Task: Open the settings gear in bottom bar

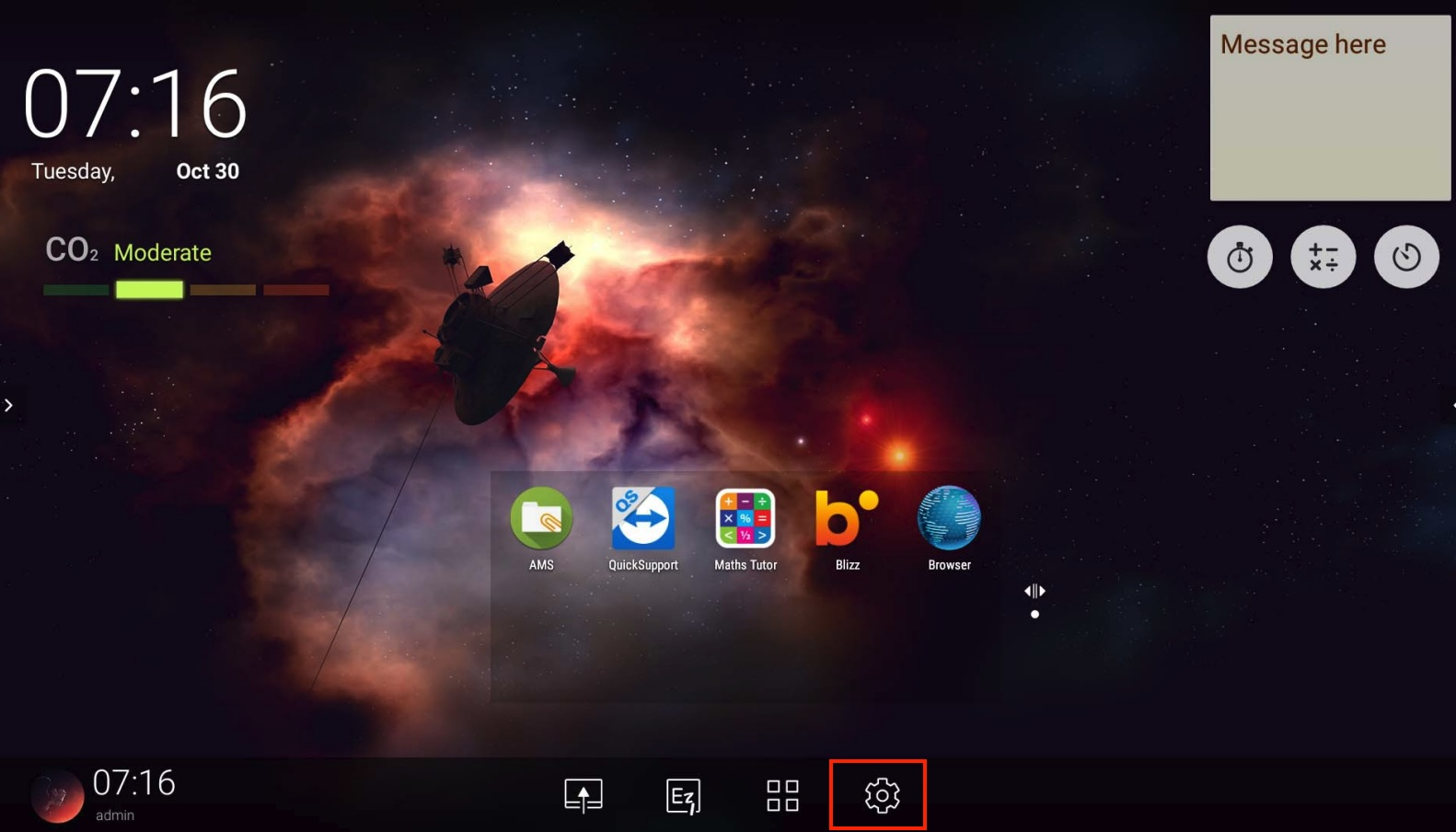Action: pyautogui.click(x=881, y=795)
